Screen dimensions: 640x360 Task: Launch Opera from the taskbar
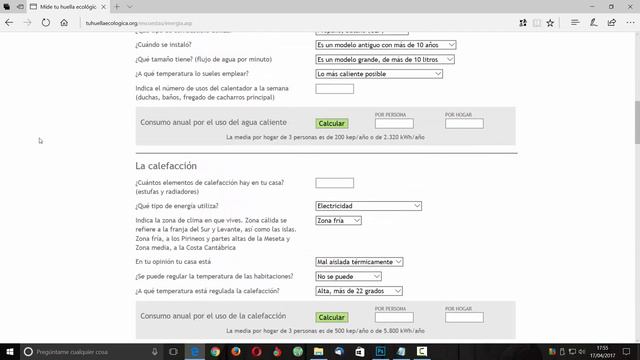[x=256, y=352]
